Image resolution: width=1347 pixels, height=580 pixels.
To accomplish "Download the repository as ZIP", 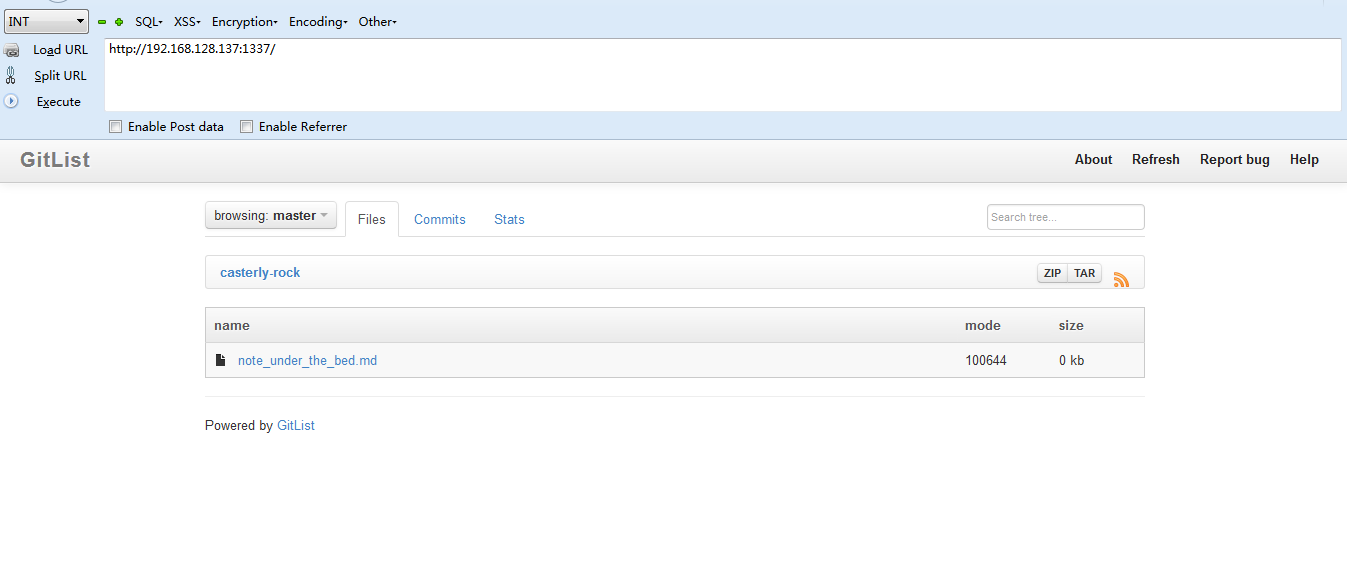I will click(x=1052, y=273).
